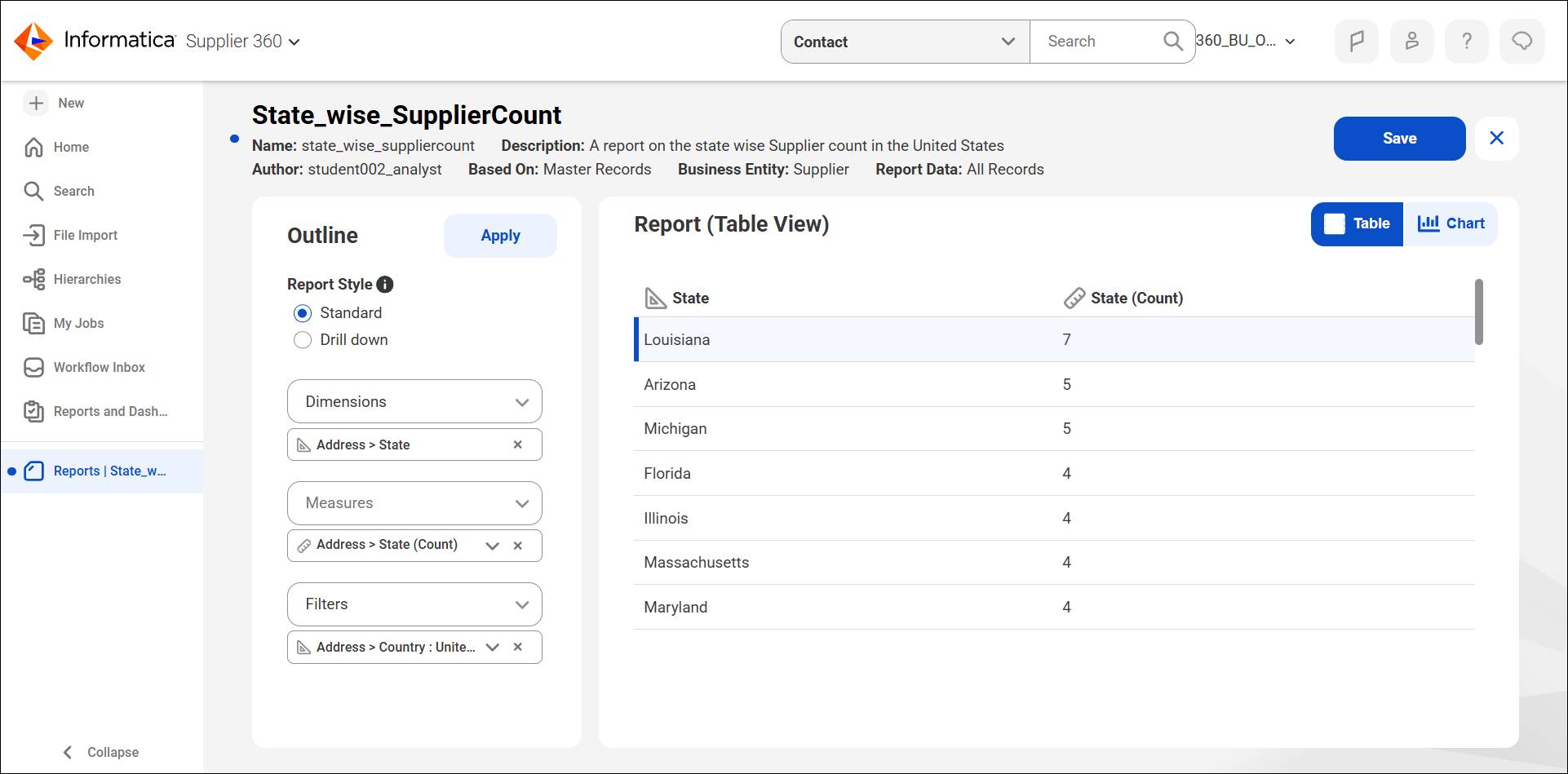Open the 360_BU_O... org dropdown
Image resolution: width=1568 pixels, height=774 pixels.
[x=1246, y=41]
